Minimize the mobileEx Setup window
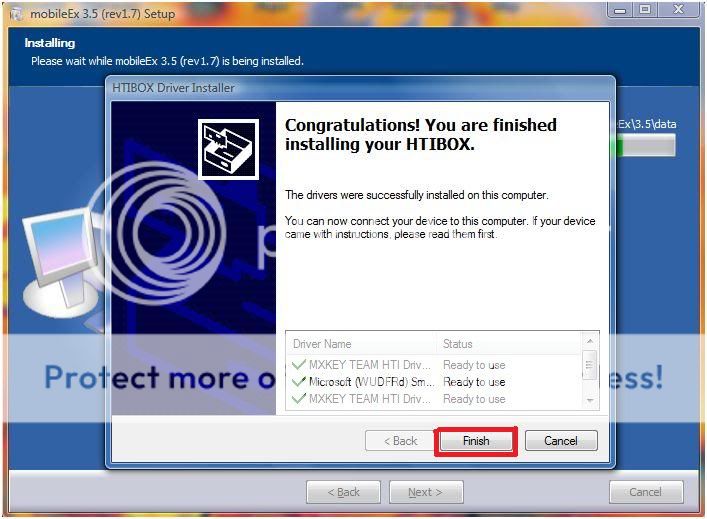707x519 pixels. click(x=621, y=10)
